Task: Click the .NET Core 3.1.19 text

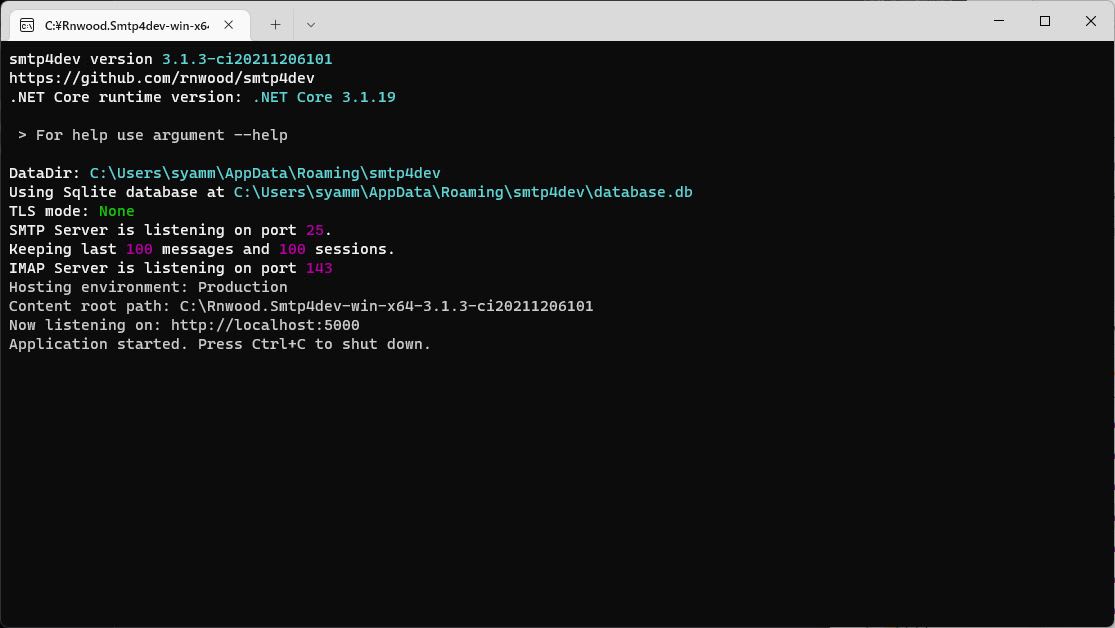Action: pos(324,97)
